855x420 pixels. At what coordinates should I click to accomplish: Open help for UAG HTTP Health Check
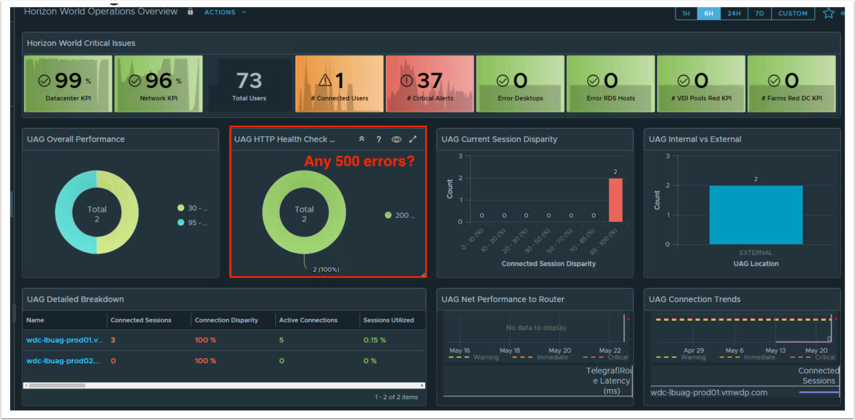pyautogui.click(x=379, y=140)
